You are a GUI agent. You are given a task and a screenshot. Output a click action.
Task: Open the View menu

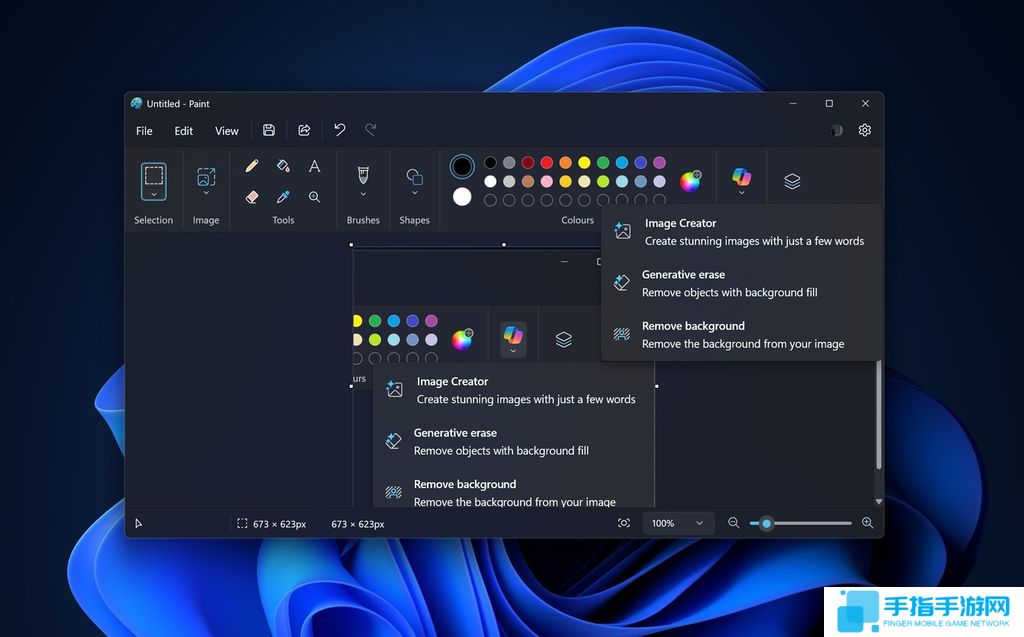coord(227,131)
